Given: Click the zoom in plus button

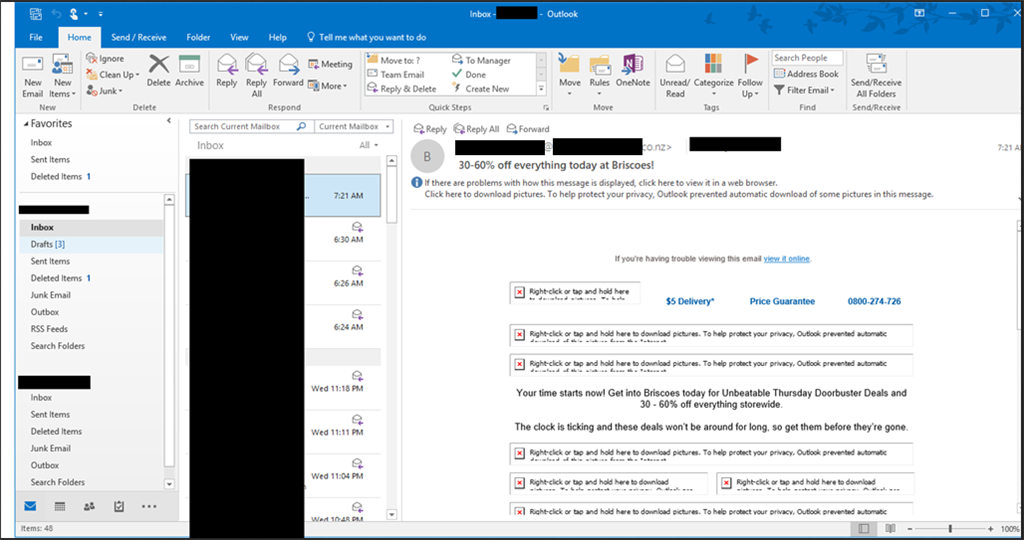Looking at the screenshot, I should point(990,528).
